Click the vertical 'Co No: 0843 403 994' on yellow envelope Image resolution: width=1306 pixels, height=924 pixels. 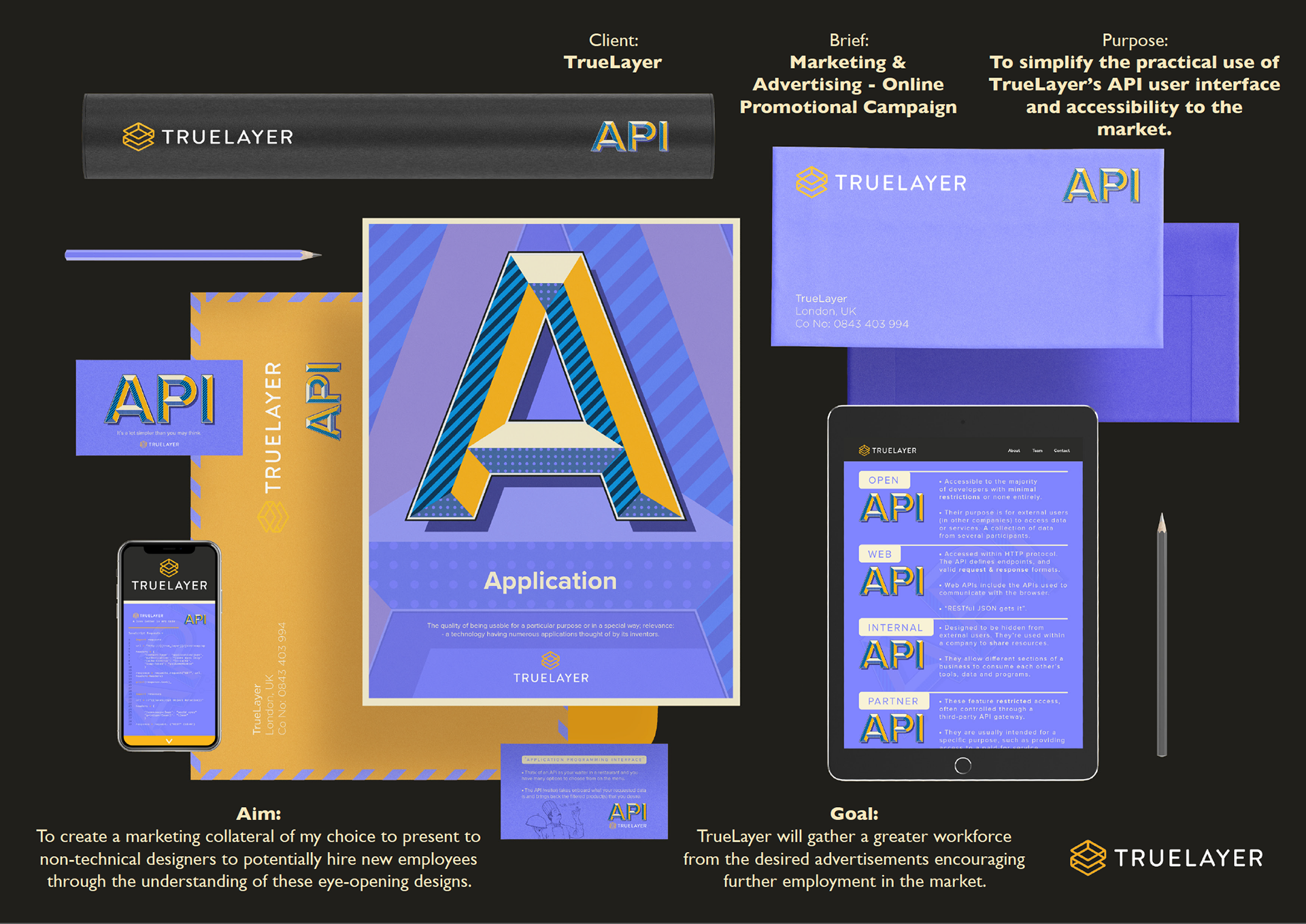click(282, 678)
